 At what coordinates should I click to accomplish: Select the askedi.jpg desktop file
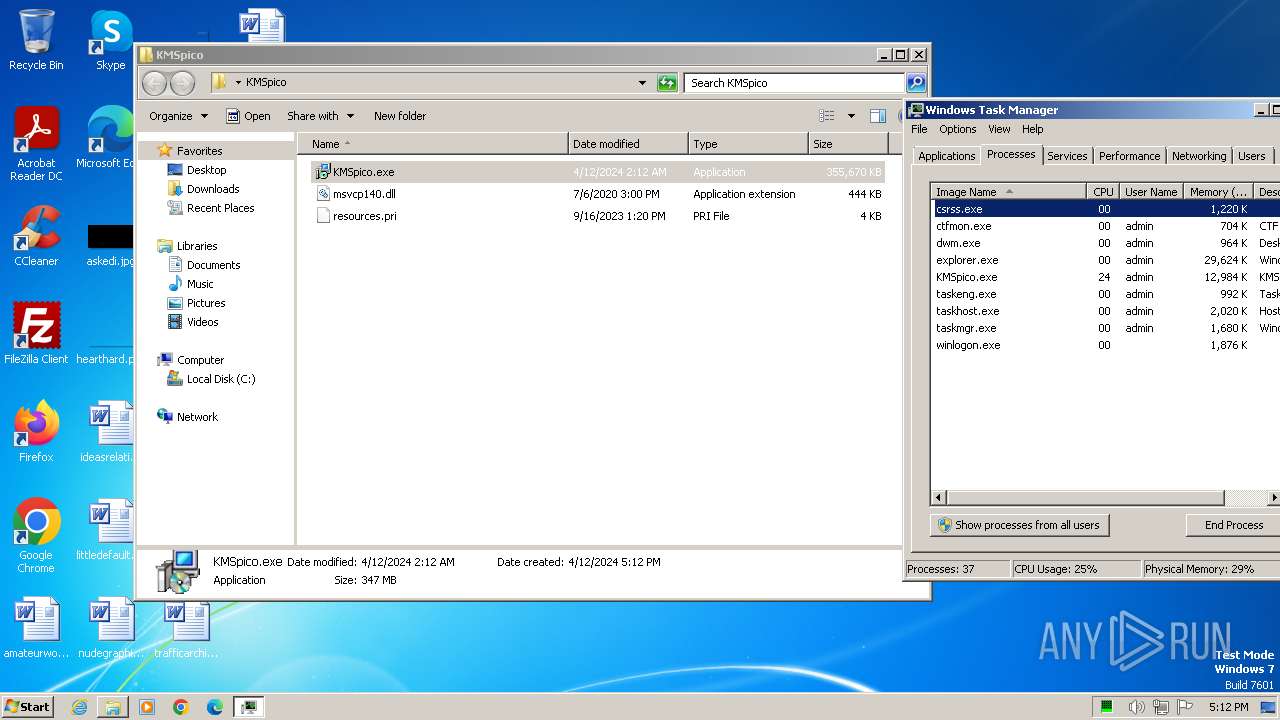pyautogui.click(x=110, y=245)
